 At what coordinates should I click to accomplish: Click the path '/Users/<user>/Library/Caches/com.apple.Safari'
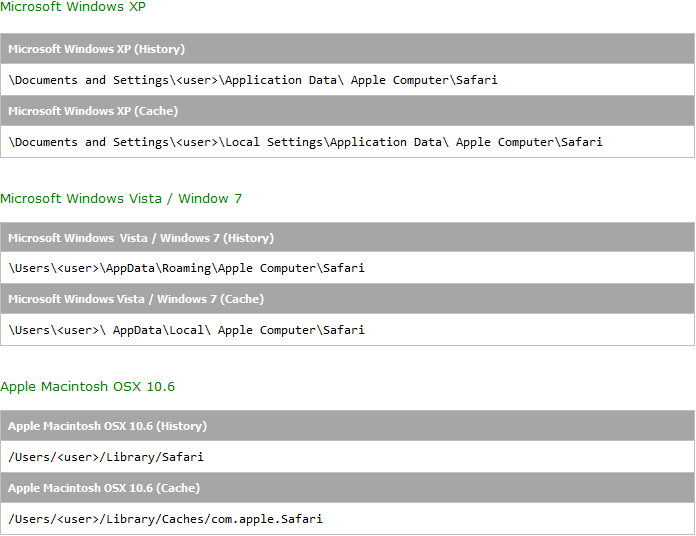(x=166, y=519)
